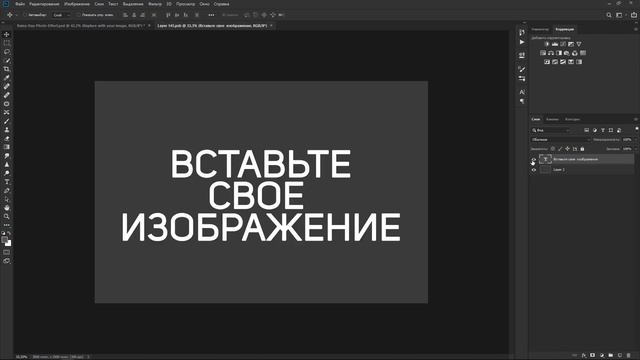This screenshot has width=640, height=360.
Task: Filter layers by adjustment layers
Action: 595,130
